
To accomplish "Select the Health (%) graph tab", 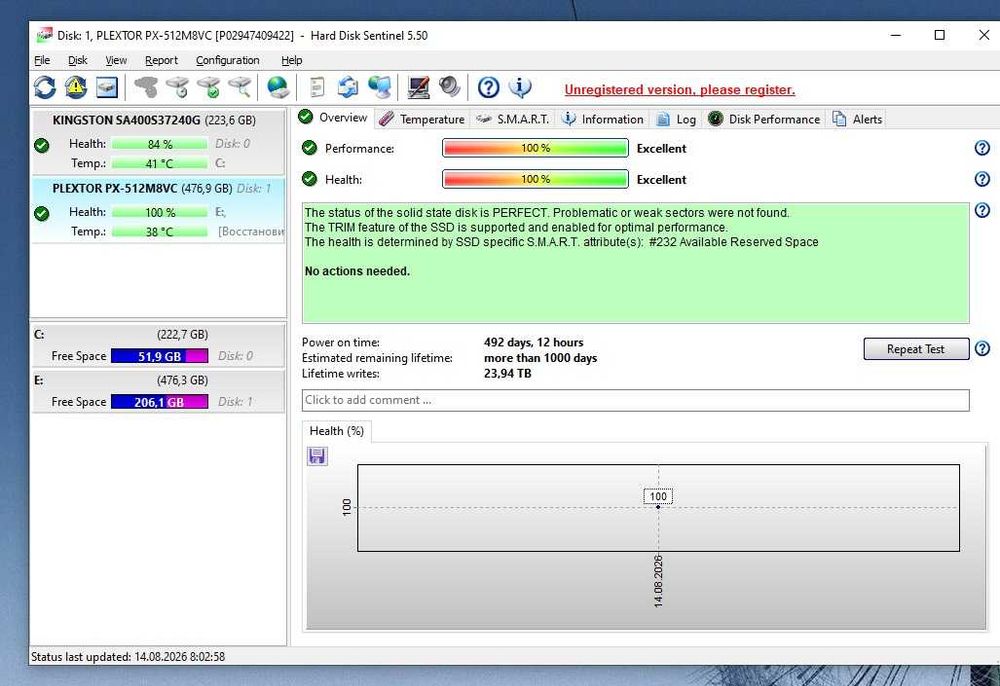I will (337, 431).
